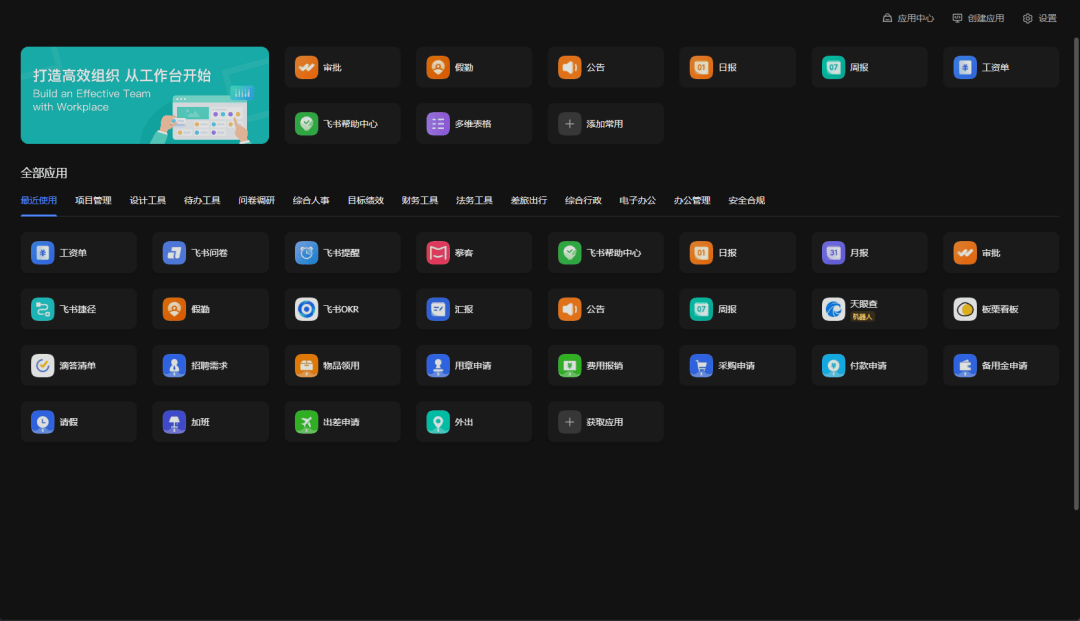Open the 月报 app
The image size is (1080, 621).
point(869,253)
